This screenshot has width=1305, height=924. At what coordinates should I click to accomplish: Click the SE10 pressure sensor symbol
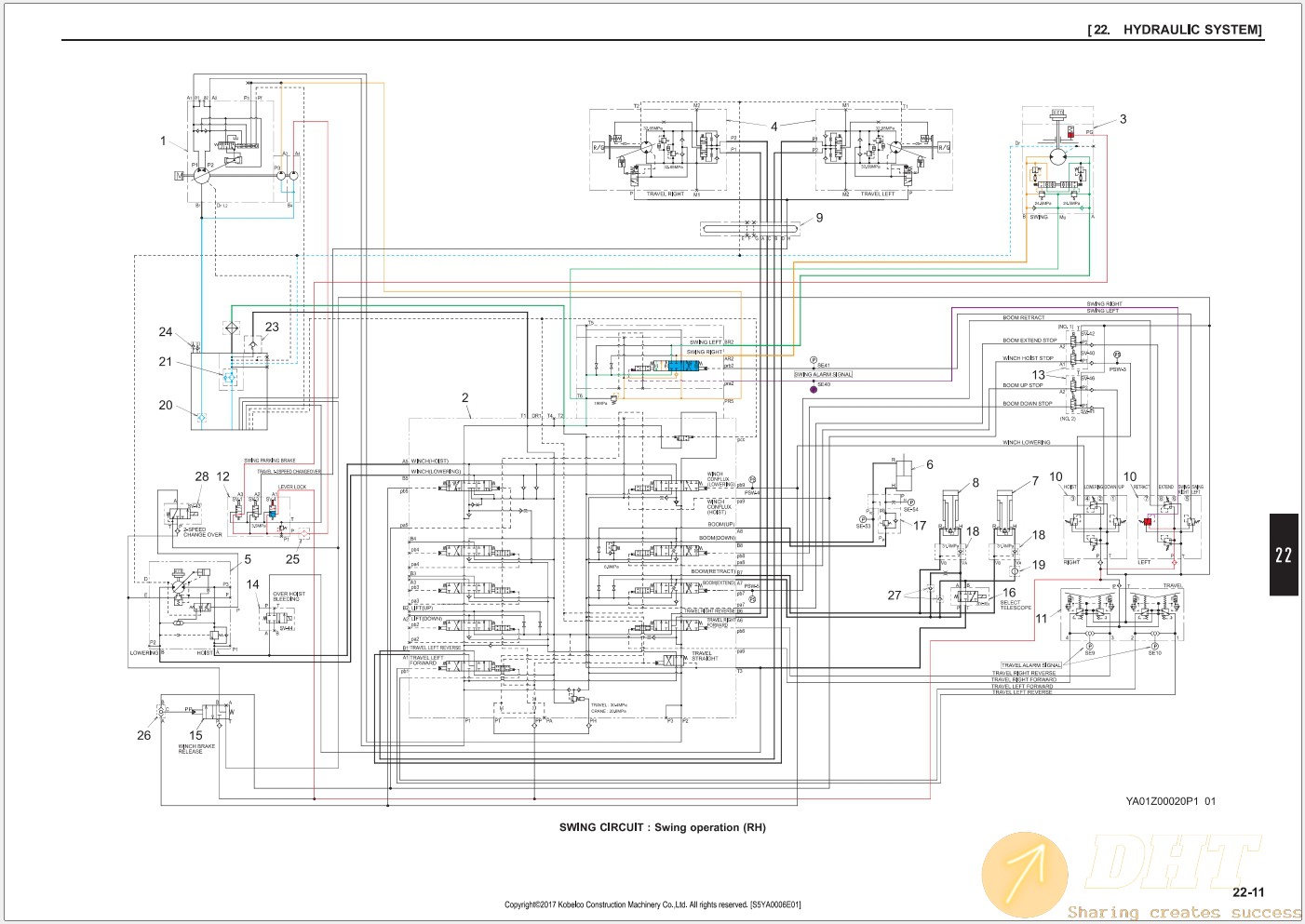[1155, 646]
